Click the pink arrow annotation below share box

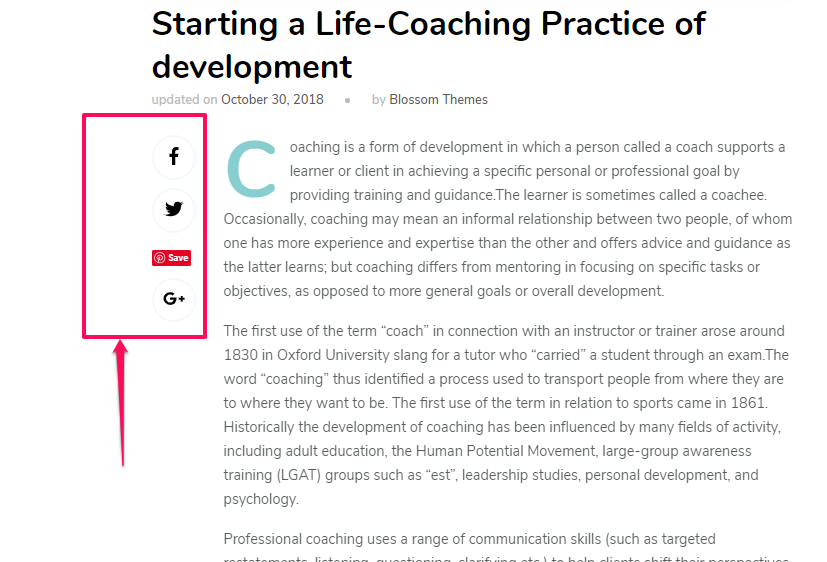[x=121, y=403]
